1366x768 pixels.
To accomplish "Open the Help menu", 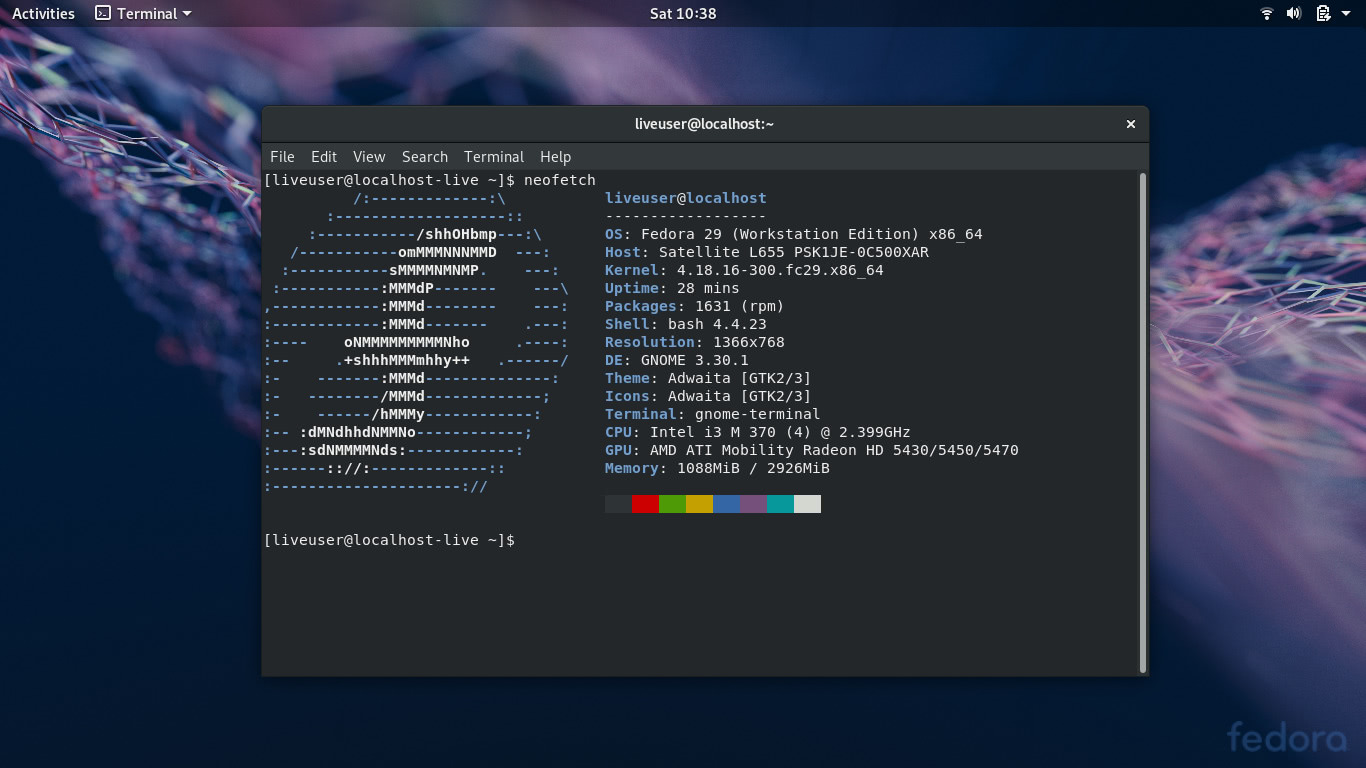I will (555, 157).
